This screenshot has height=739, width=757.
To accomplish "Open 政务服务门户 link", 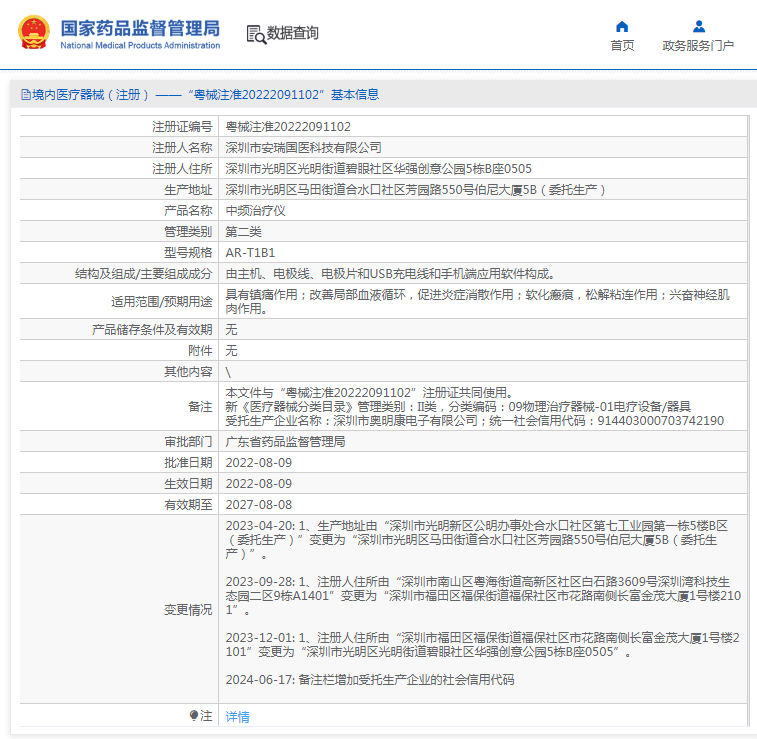I will tap(698, 45).
